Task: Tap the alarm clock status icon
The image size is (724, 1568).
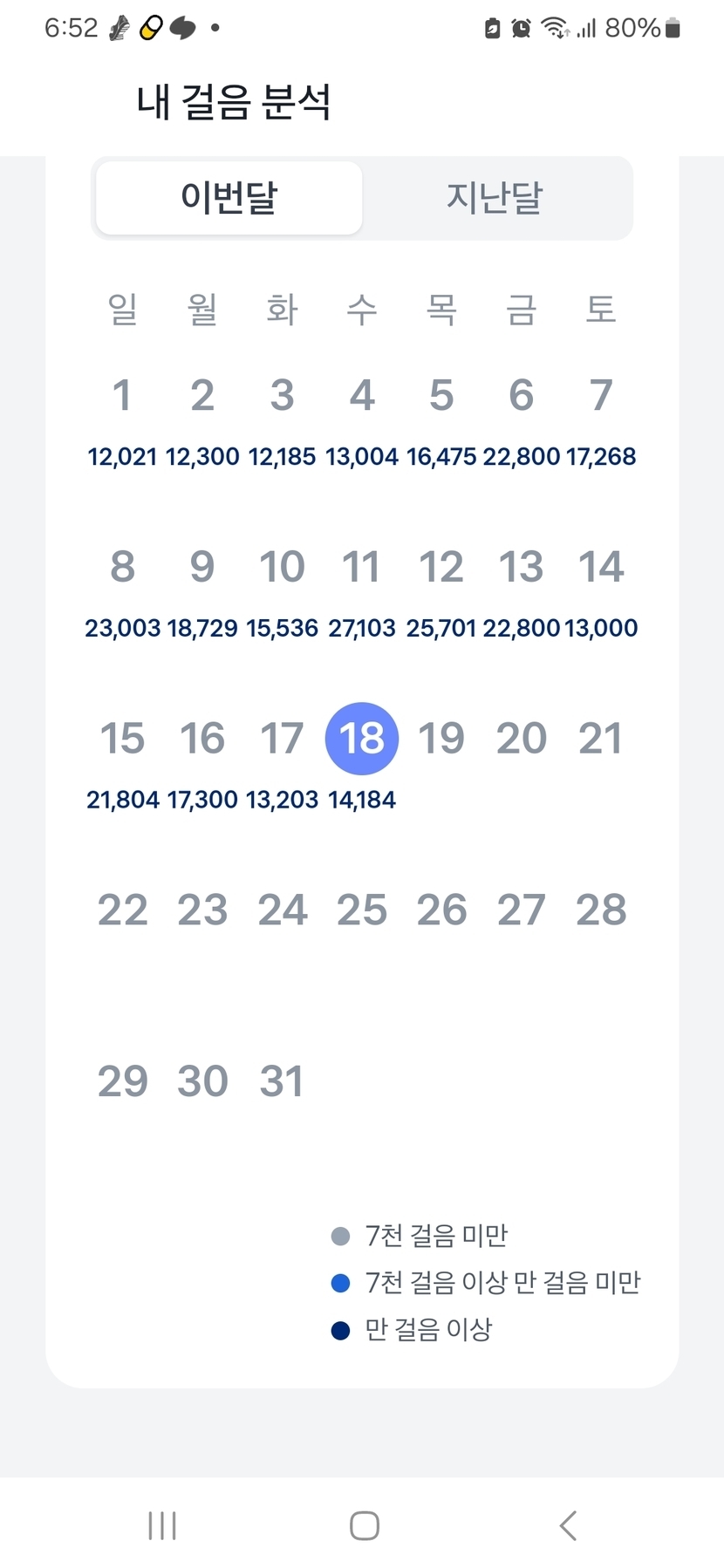Action: coord(521,29)
